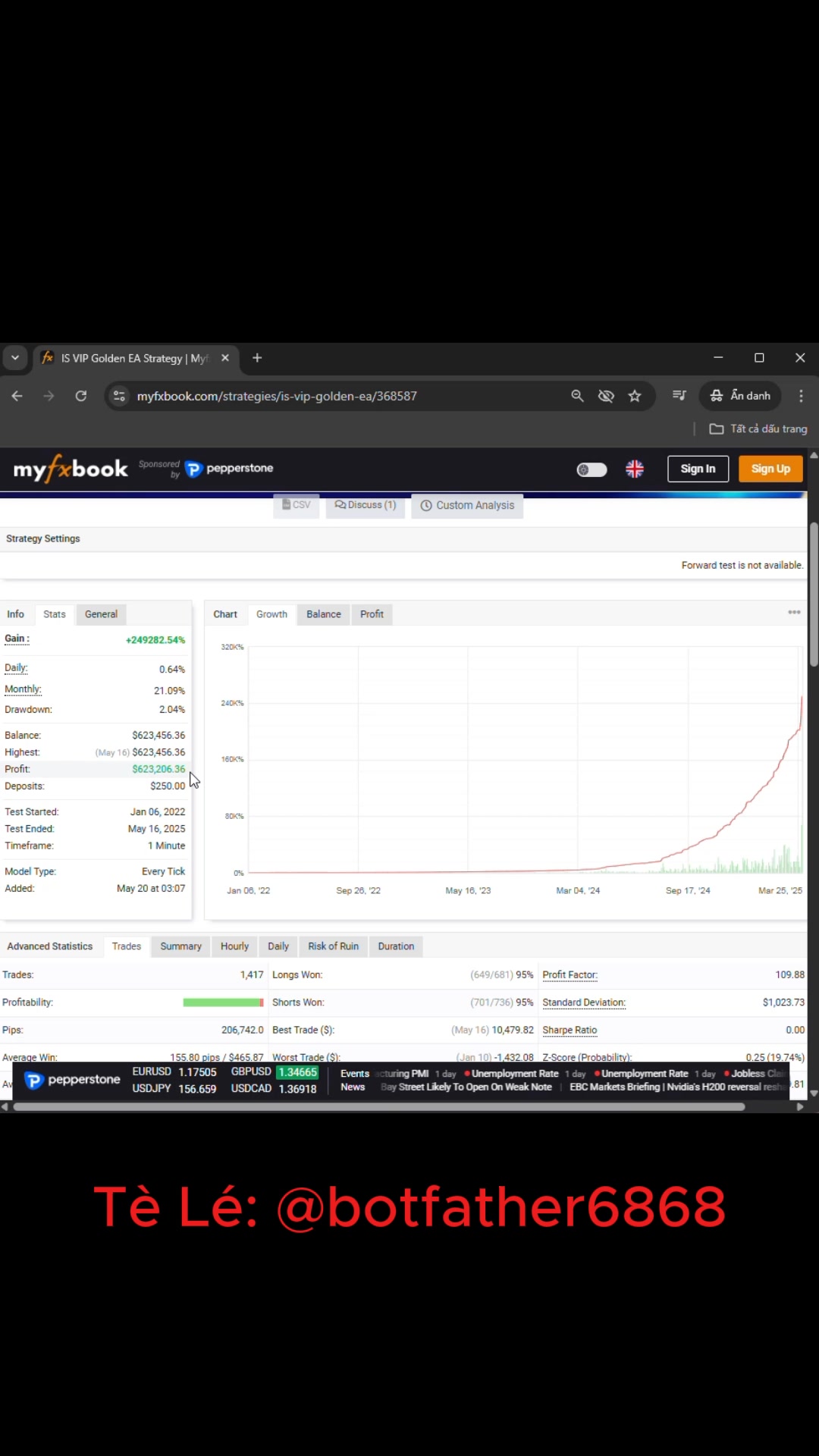Download the CSV export
This screenshot has height=1456, width=819.
[297, 505]
